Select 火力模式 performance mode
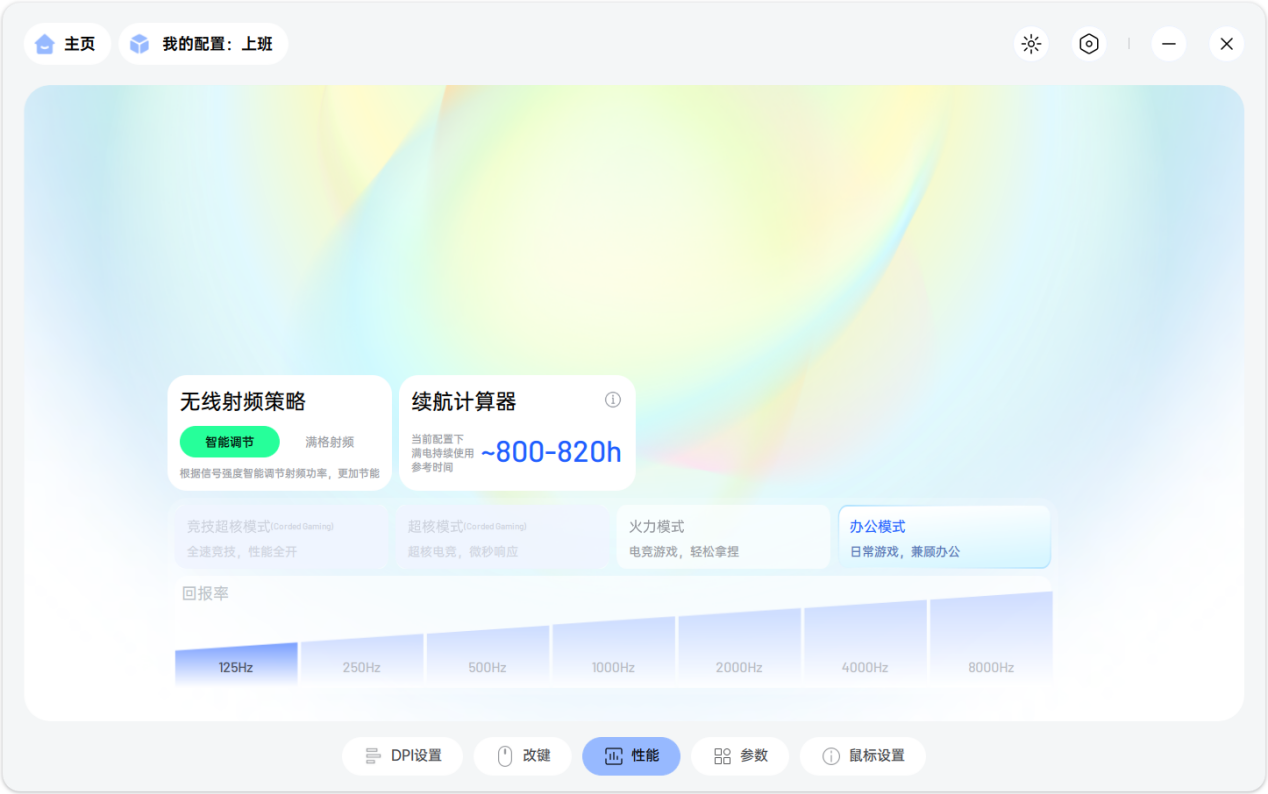 pyautogui.click(x=723, y=537)
